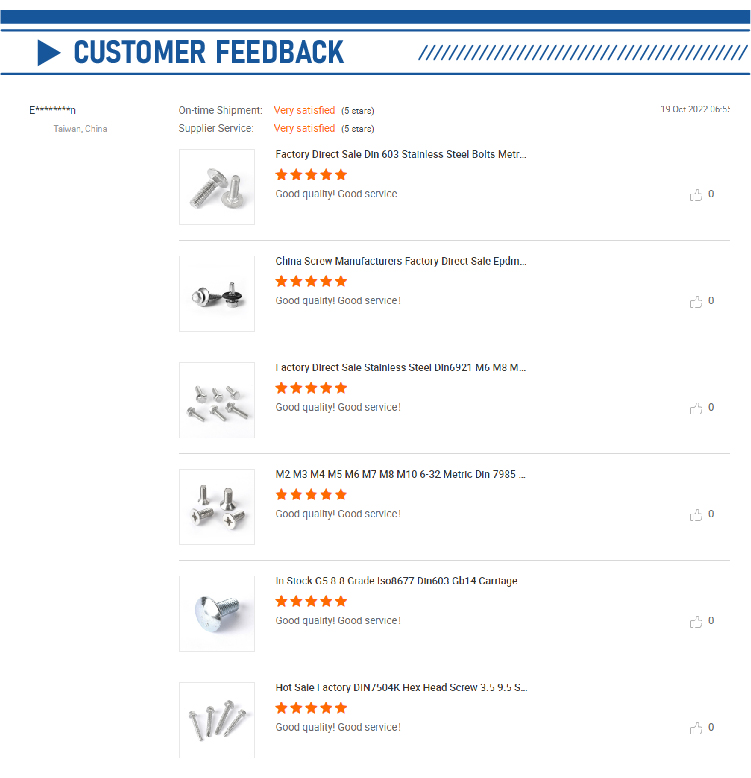Image resolution: width=751 pixels, height=778 pixels.
Task: Open 'In Stock G5 8.8 Grade Iso8677' link
Action: point(396,581)
